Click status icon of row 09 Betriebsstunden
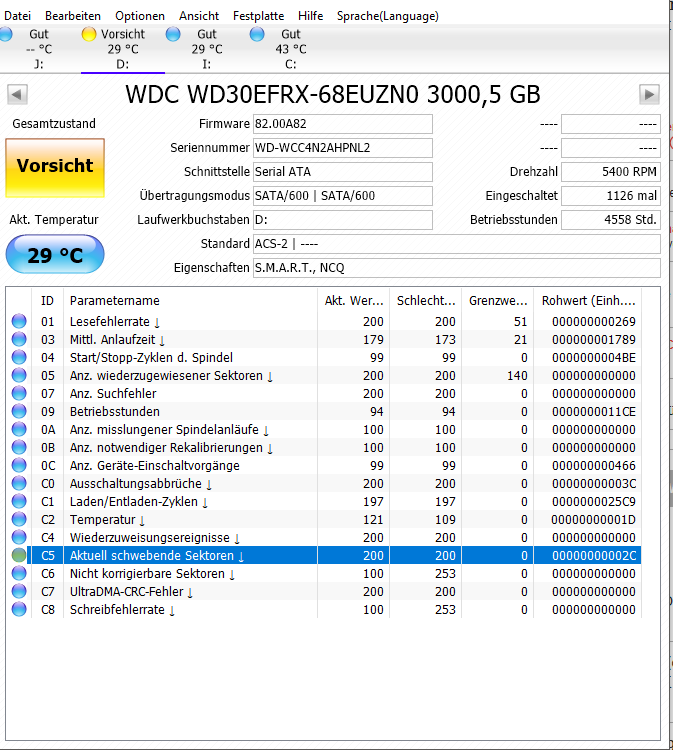 pos(19,411)
